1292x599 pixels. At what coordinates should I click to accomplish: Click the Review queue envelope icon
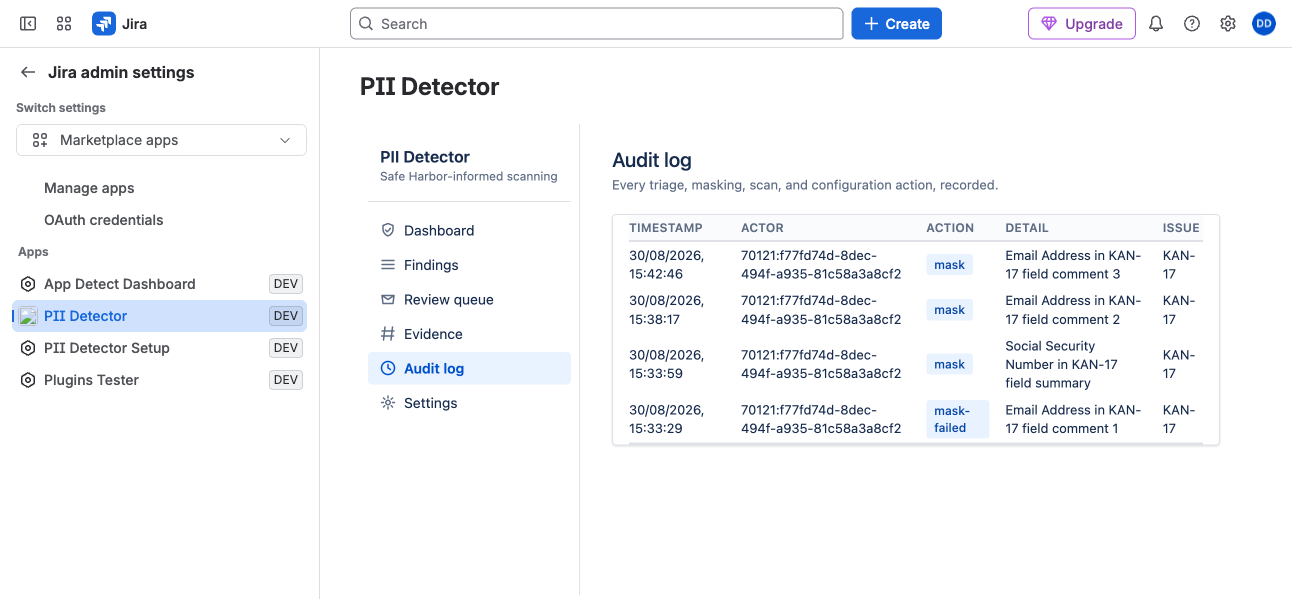click(388, 299)
